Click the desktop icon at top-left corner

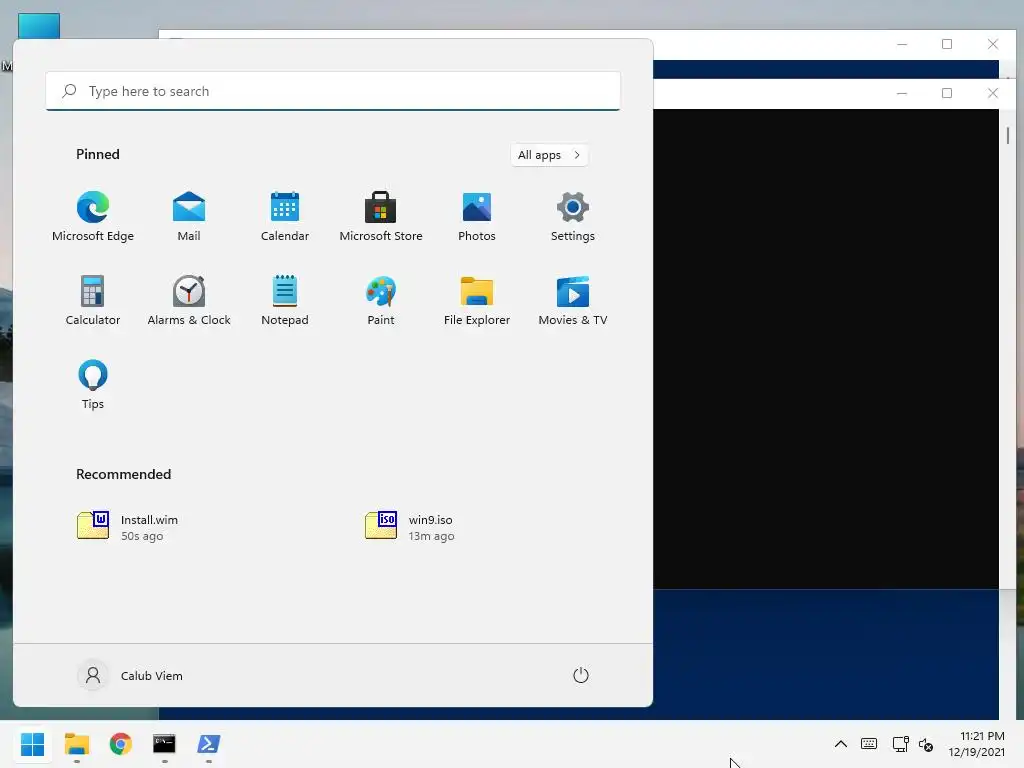(39, 26)
